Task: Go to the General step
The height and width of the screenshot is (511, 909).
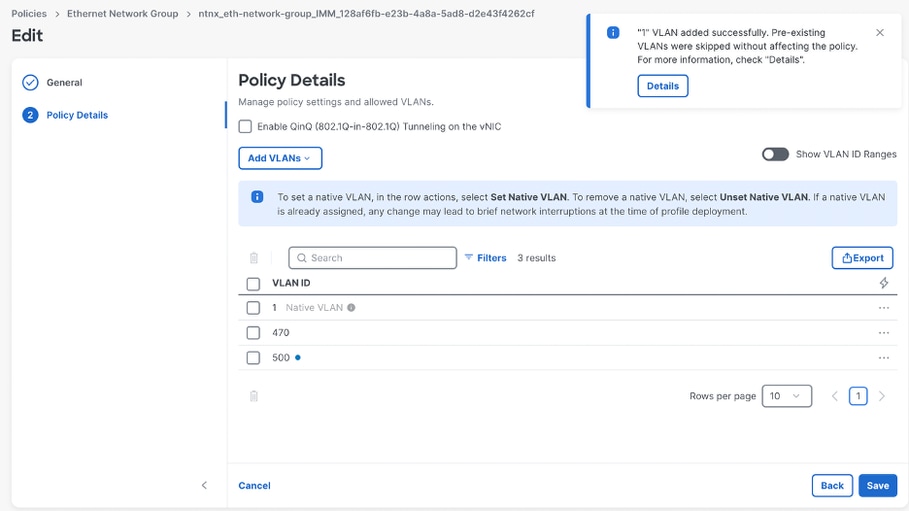Action: [64, 82]
